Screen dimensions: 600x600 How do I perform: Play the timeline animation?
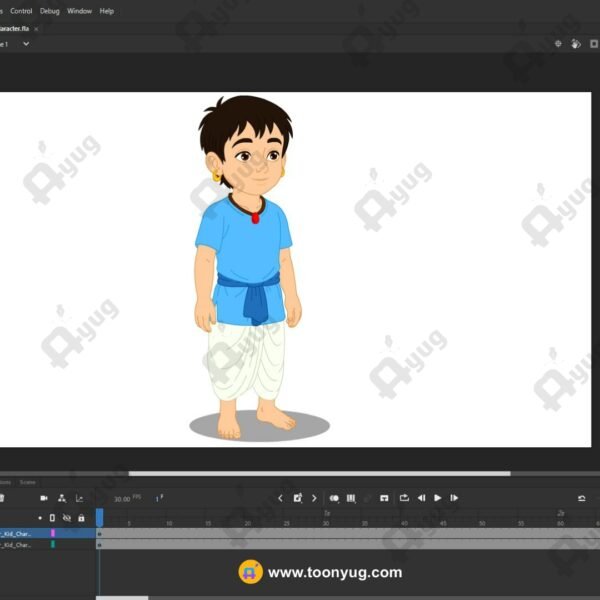point(437,498)
